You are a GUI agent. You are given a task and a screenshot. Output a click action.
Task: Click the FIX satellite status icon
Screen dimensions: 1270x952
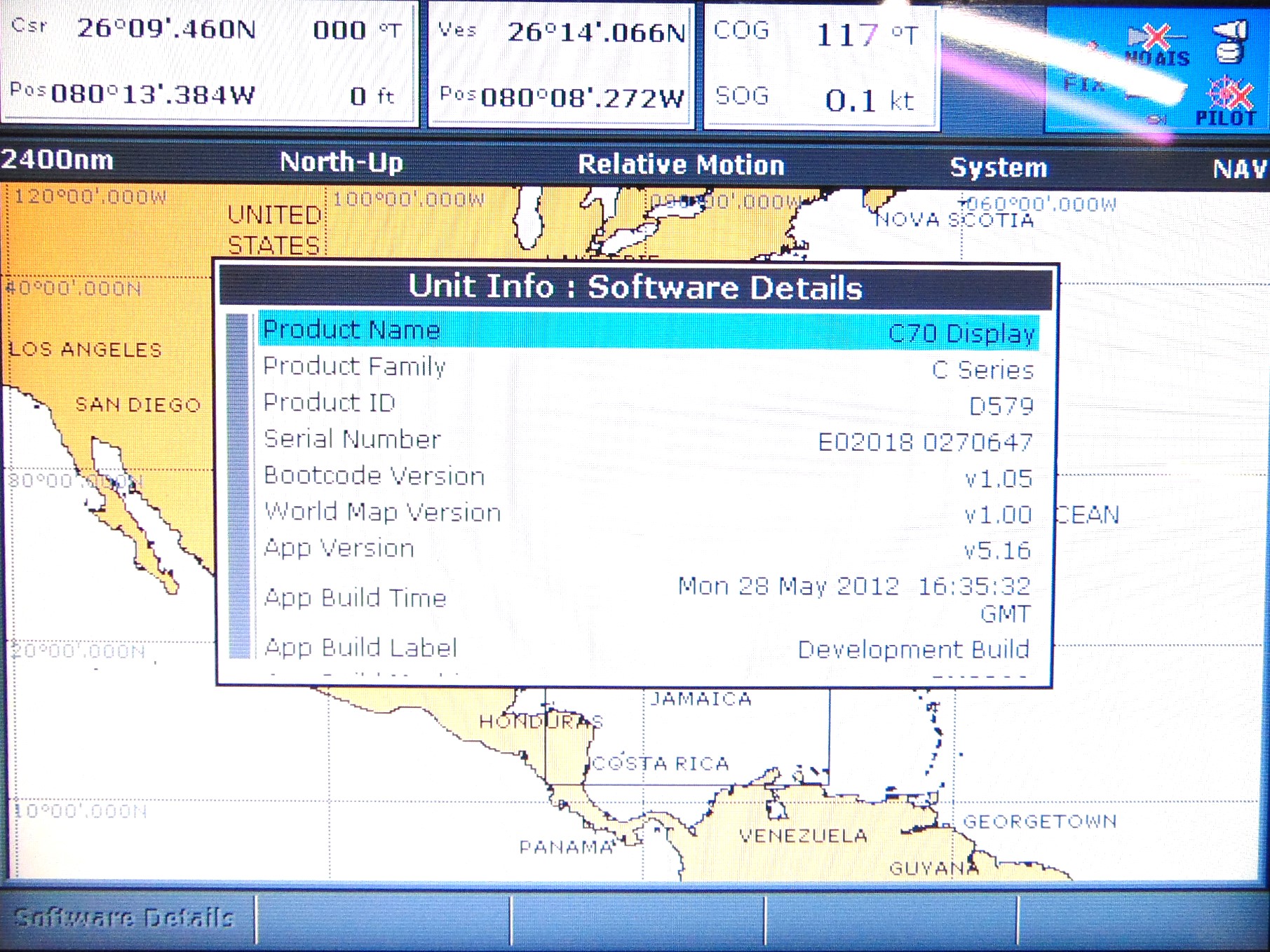(1084, 85)
